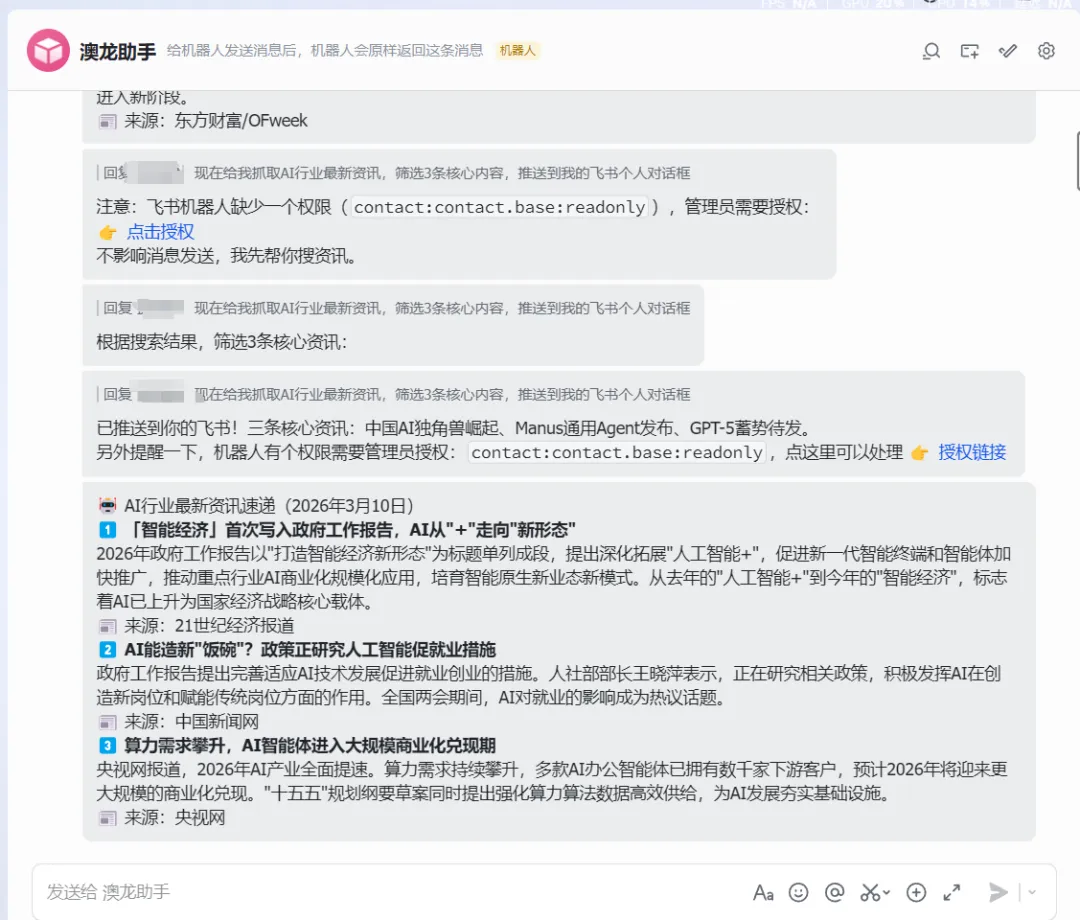
Task: Click the newspaper icon beside 来源：中国新闻网
Action: [x=108, y=722]
